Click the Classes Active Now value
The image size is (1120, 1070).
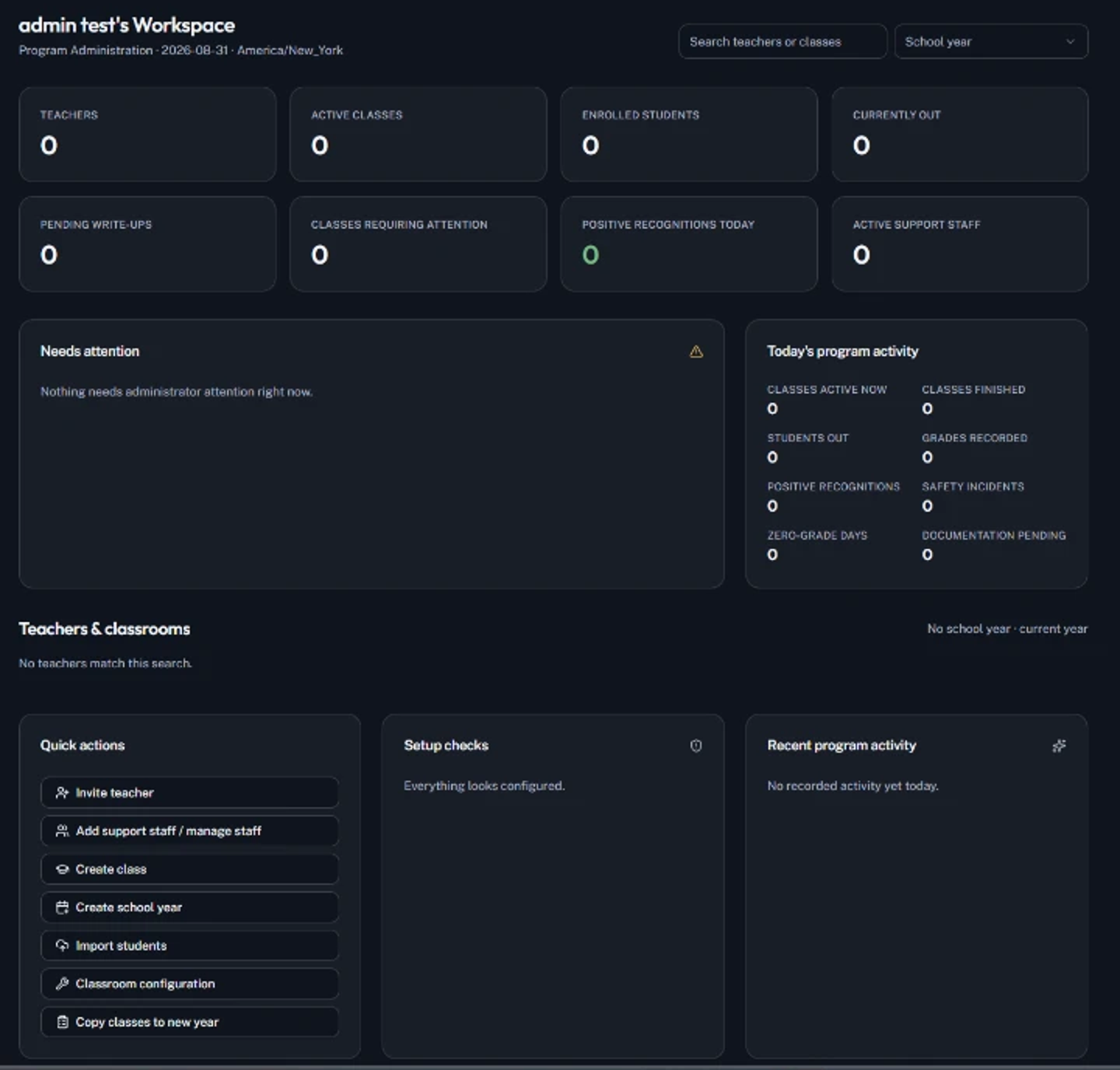coord(772,409)
